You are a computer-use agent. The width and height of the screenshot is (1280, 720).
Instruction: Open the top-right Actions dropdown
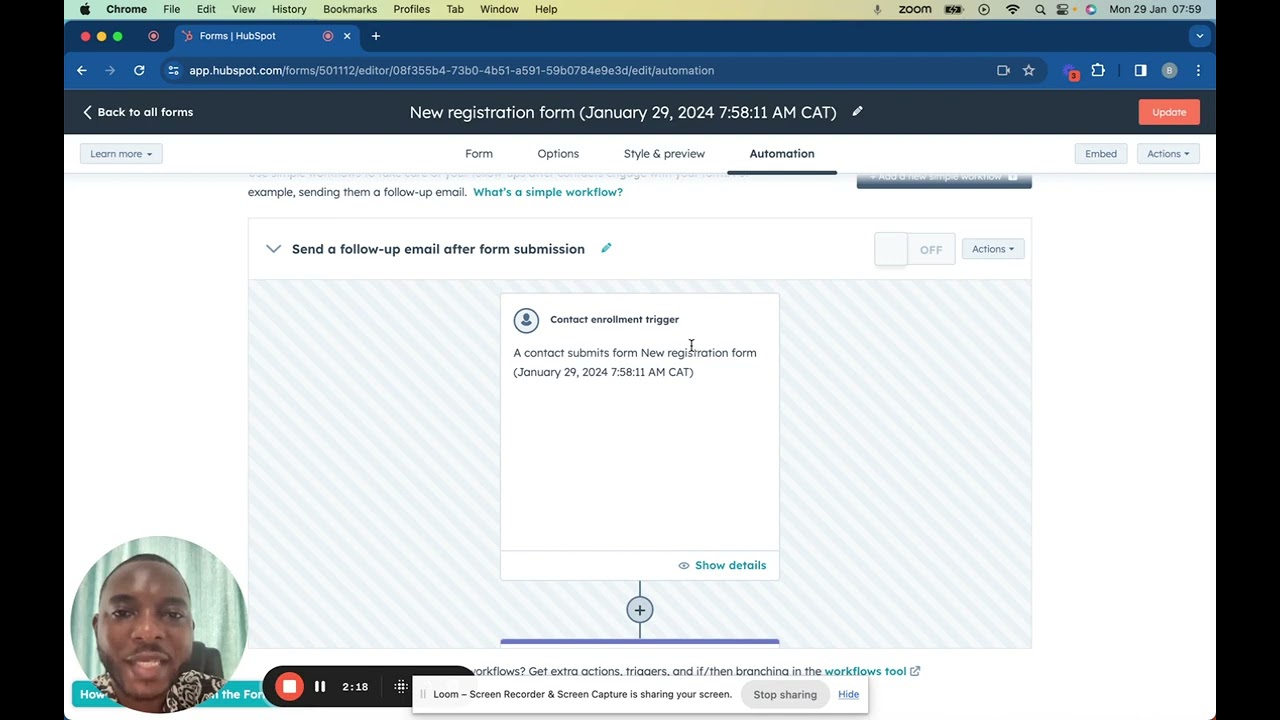(1168, 154)
